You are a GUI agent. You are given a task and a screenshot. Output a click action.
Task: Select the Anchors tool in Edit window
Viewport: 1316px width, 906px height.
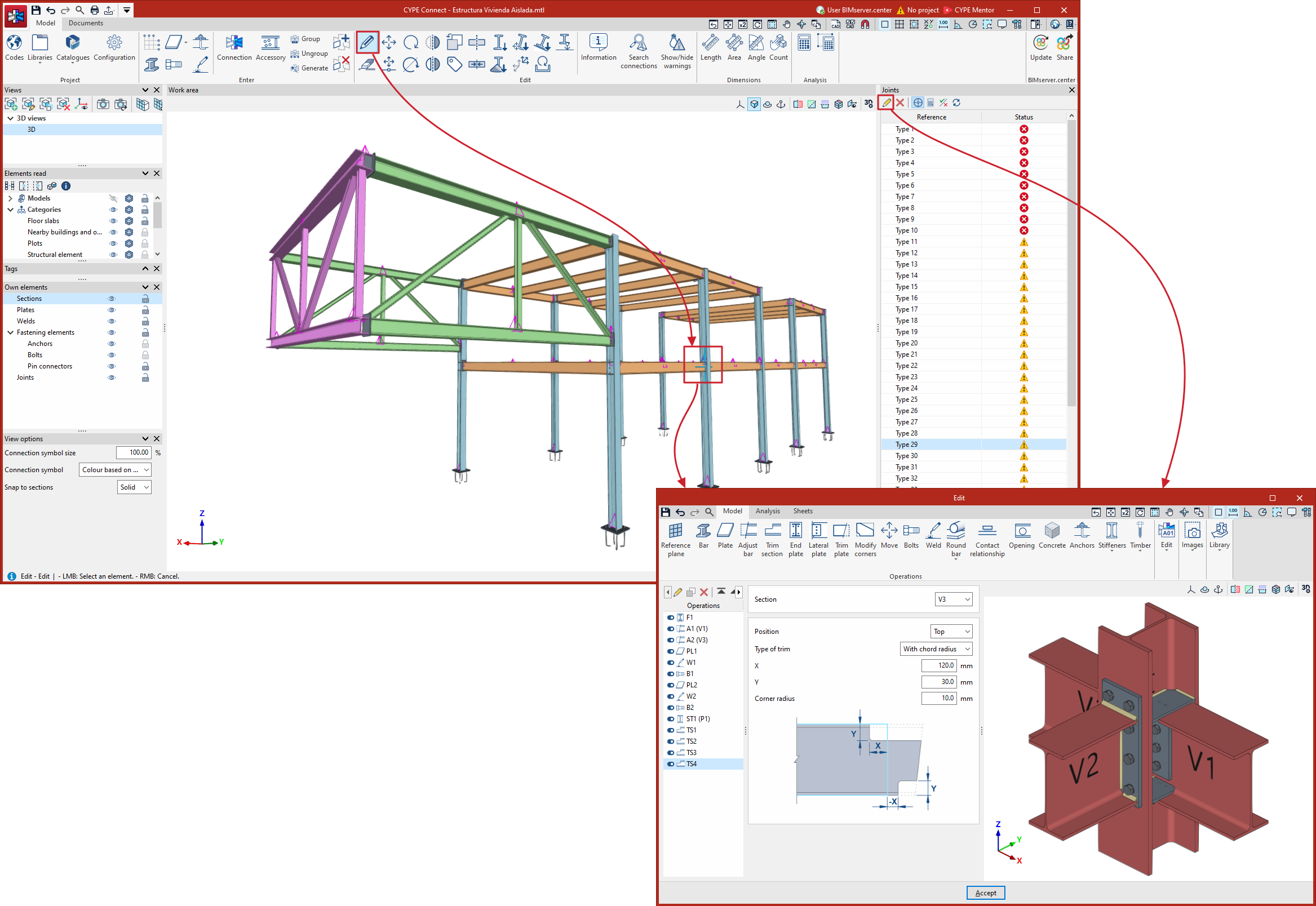[x=1082, y=536]
